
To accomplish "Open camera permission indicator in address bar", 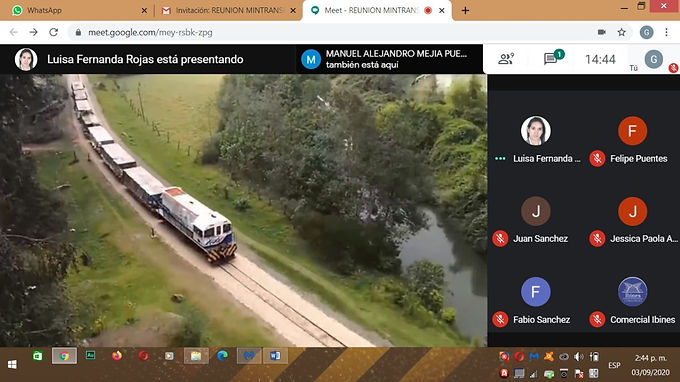I will 602,32.
